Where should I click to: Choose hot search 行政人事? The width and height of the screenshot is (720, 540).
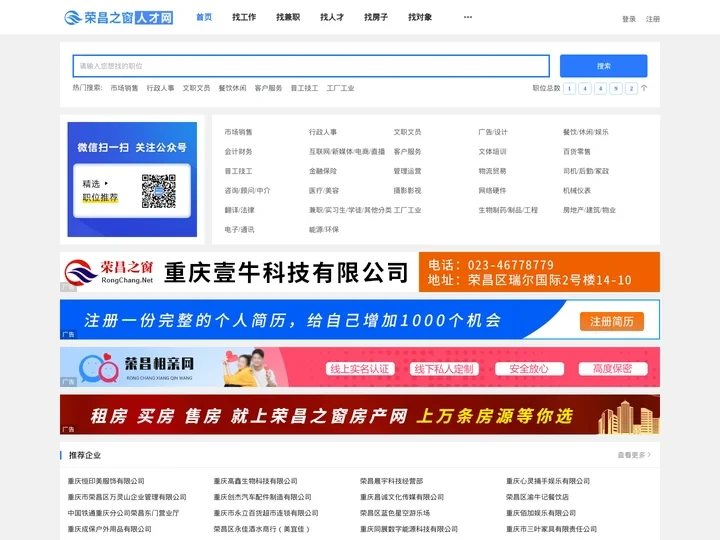tap(160, 88)
